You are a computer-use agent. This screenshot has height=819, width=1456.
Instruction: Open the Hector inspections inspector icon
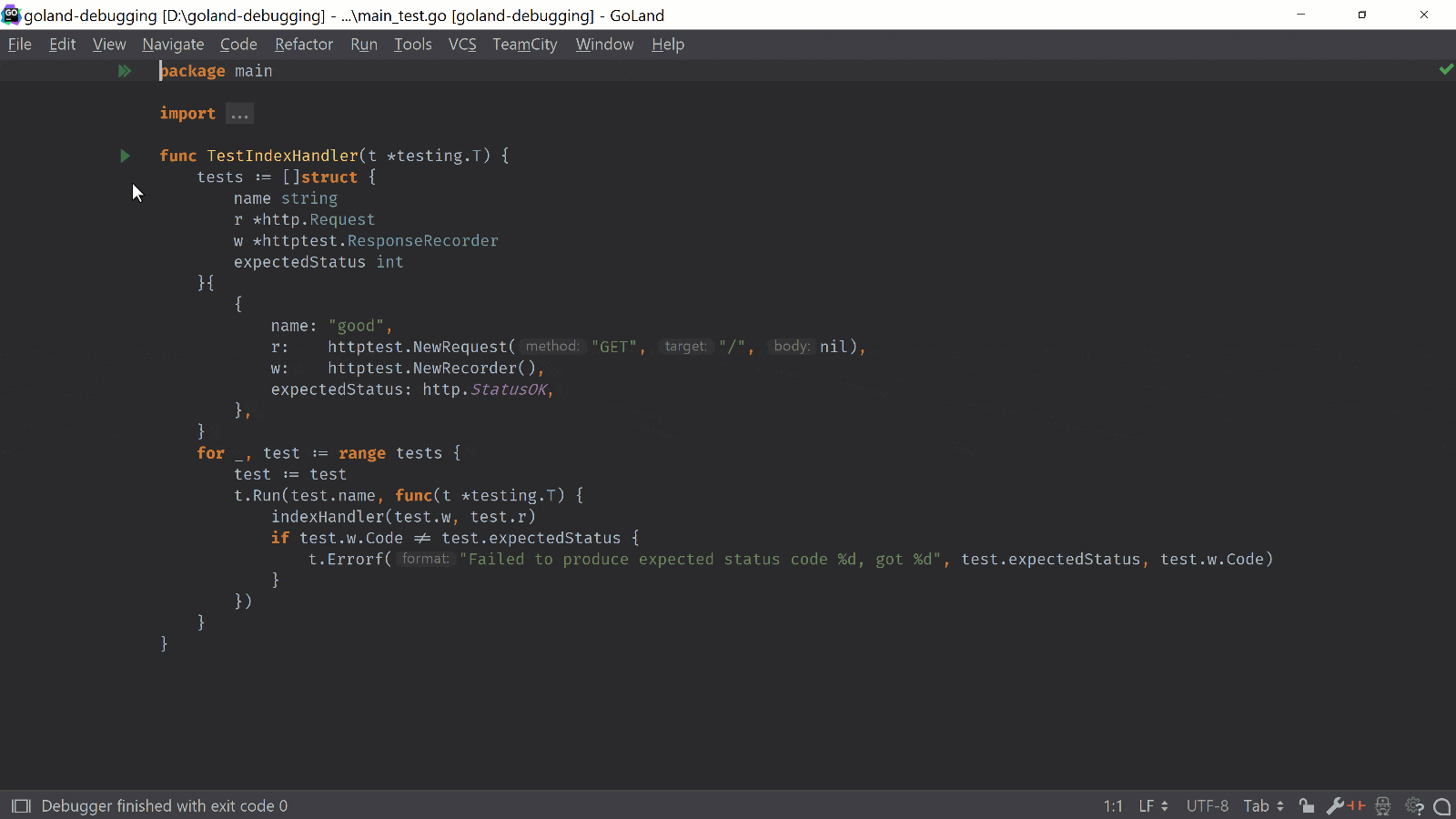pyautogui.click(x=1382, y=806)
